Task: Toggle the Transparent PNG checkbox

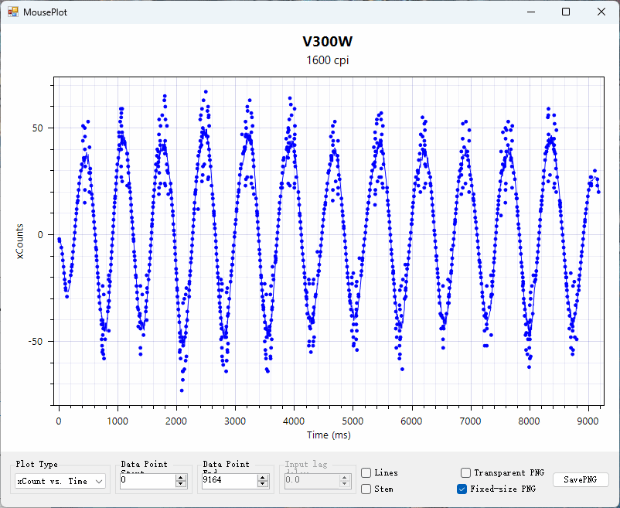Action: [466, 473]
